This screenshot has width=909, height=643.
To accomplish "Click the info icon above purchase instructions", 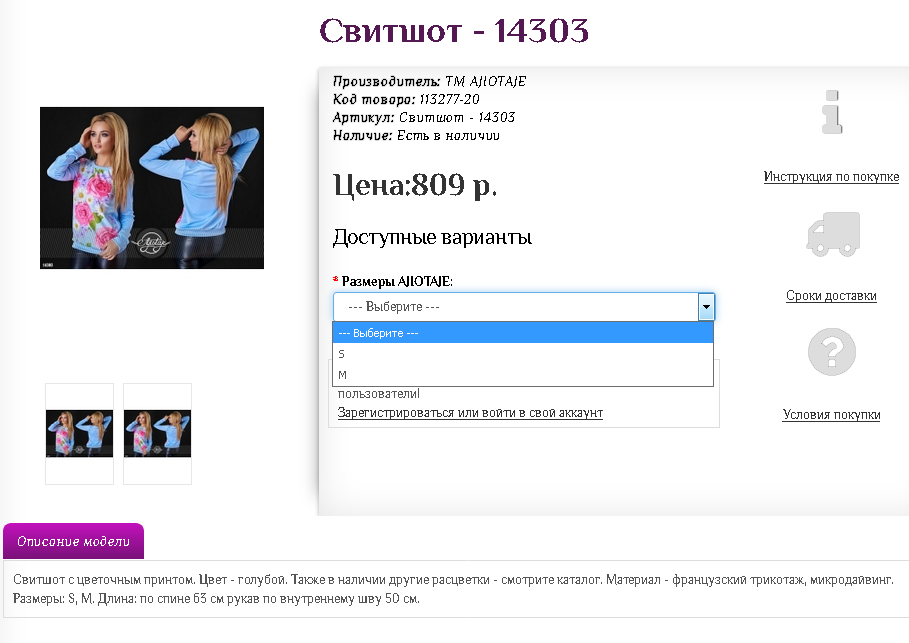I will tap(832, 112).
